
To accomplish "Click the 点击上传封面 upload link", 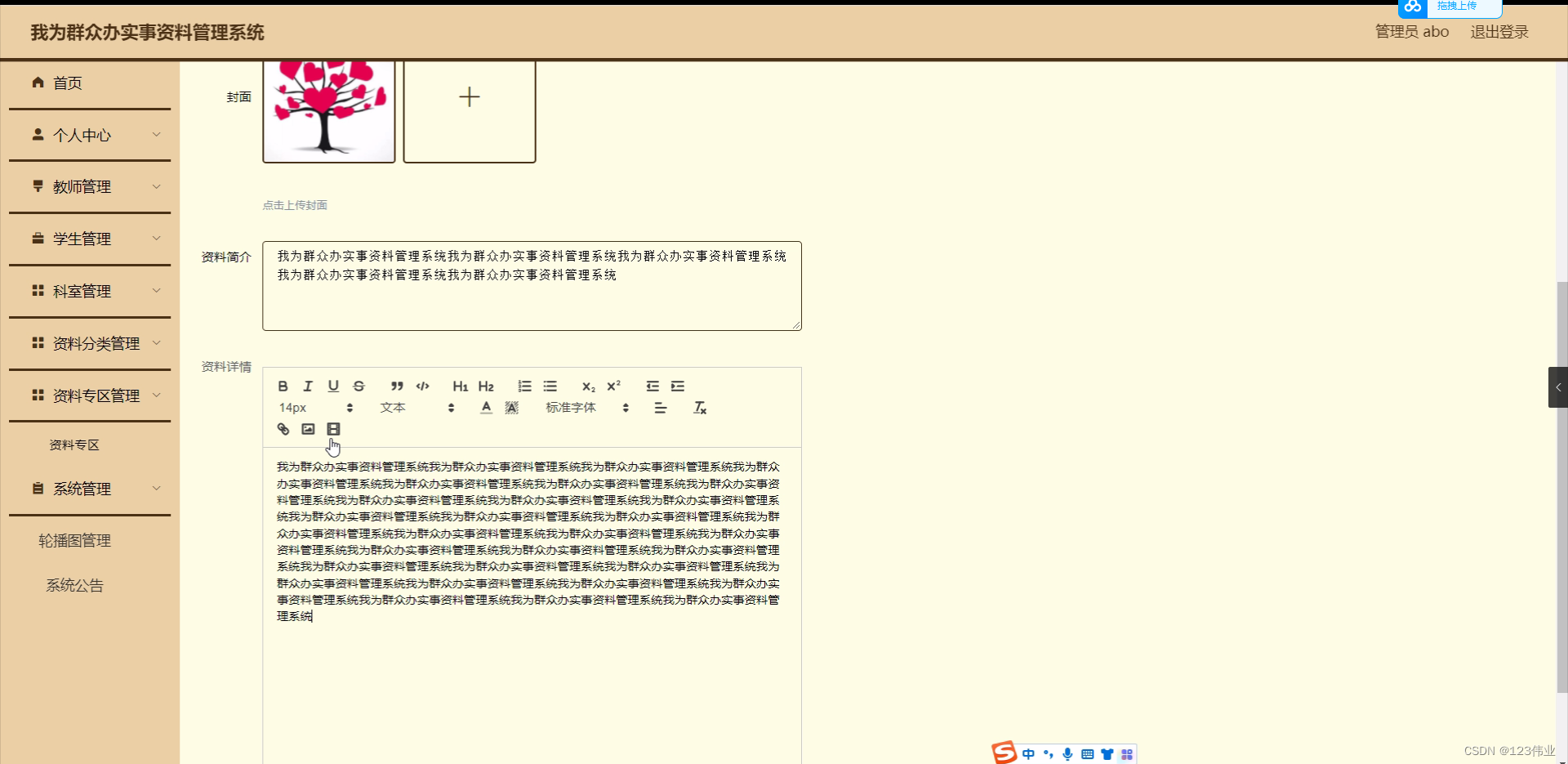I will 294,205.
